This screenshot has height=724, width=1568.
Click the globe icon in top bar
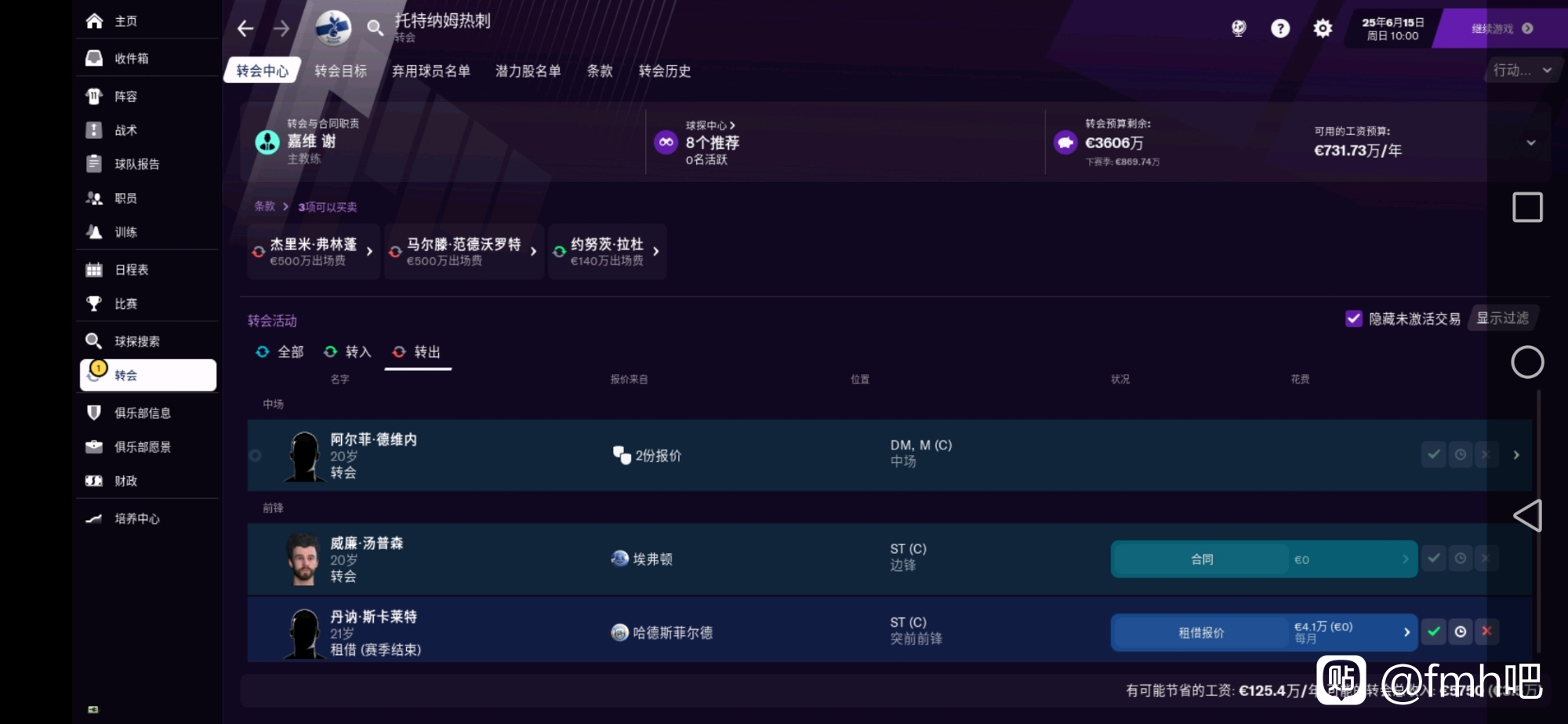1239,29
